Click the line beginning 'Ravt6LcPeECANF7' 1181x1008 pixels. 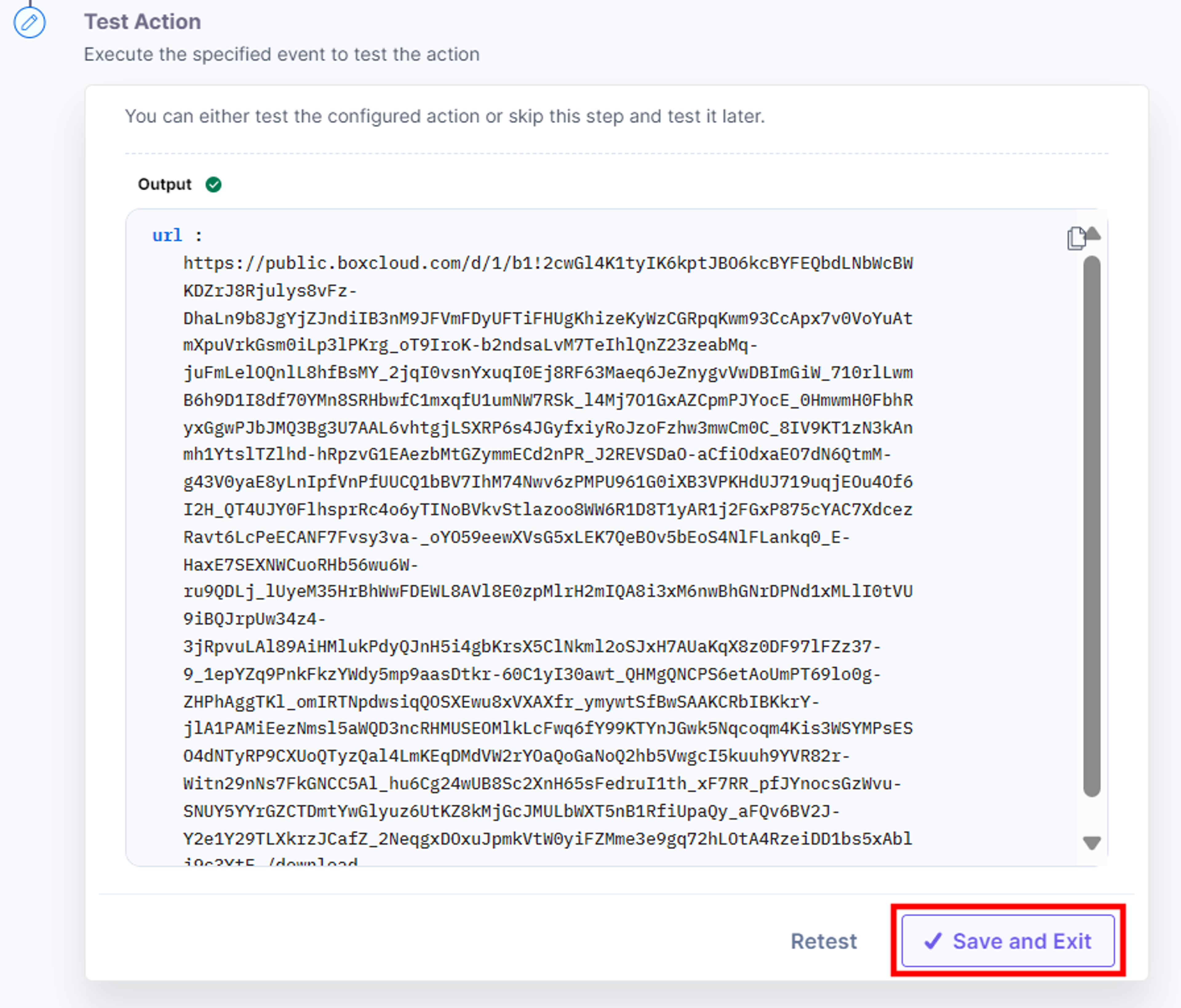point(516,537)
